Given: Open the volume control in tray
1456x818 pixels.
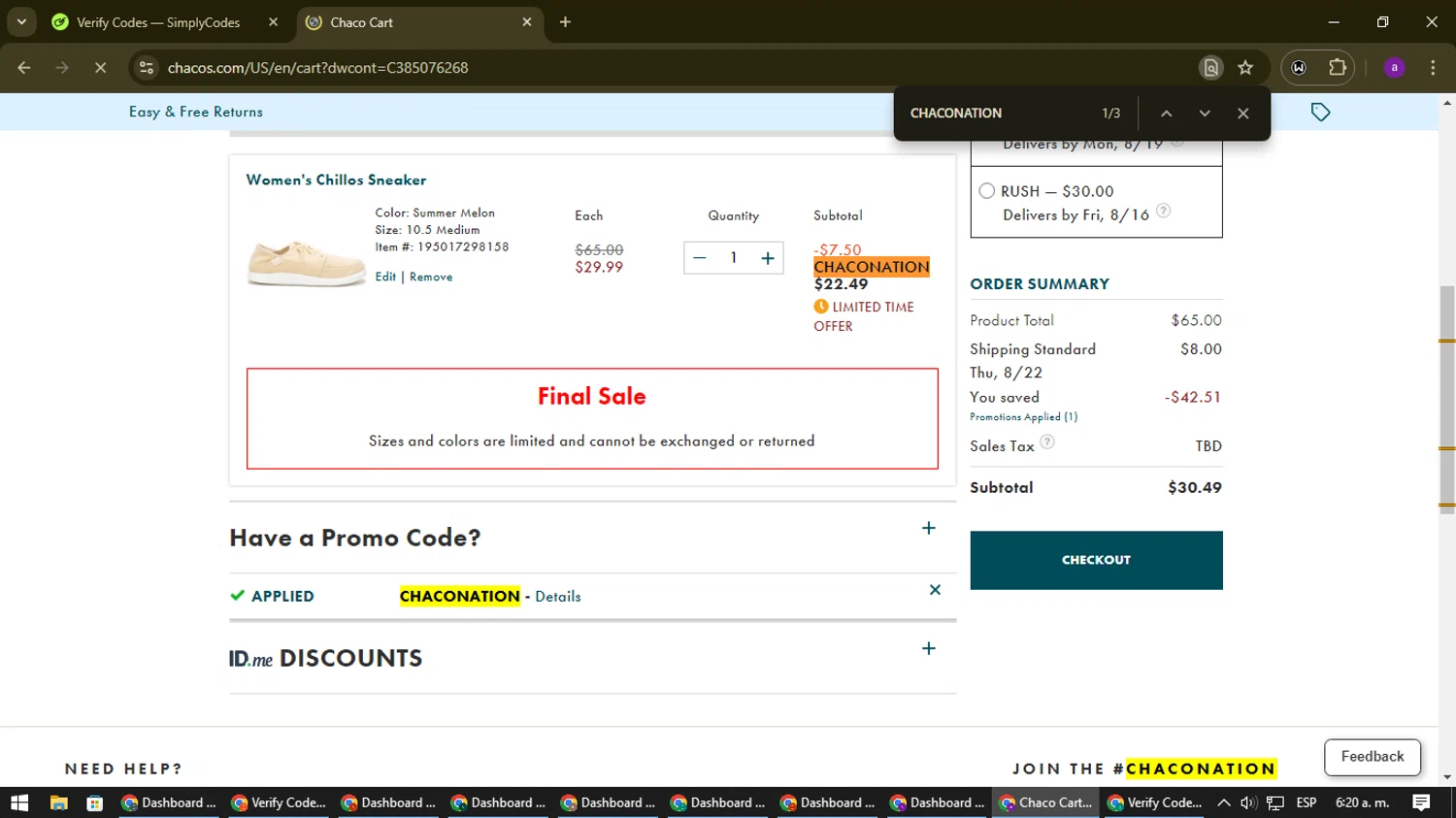Looking at the screenshot, I should (1248, 802).
